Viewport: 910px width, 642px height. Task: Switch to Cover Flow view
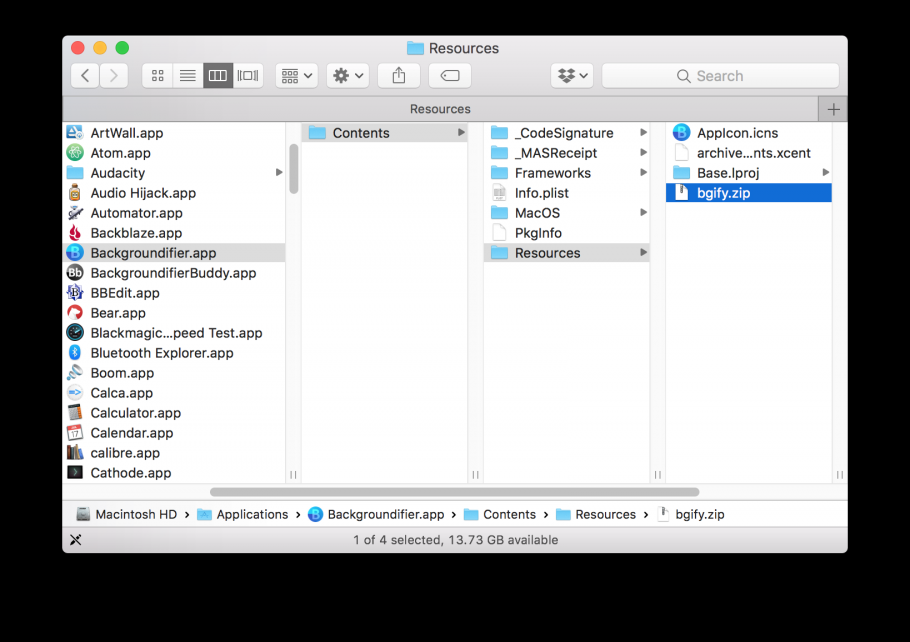(248, 75)
